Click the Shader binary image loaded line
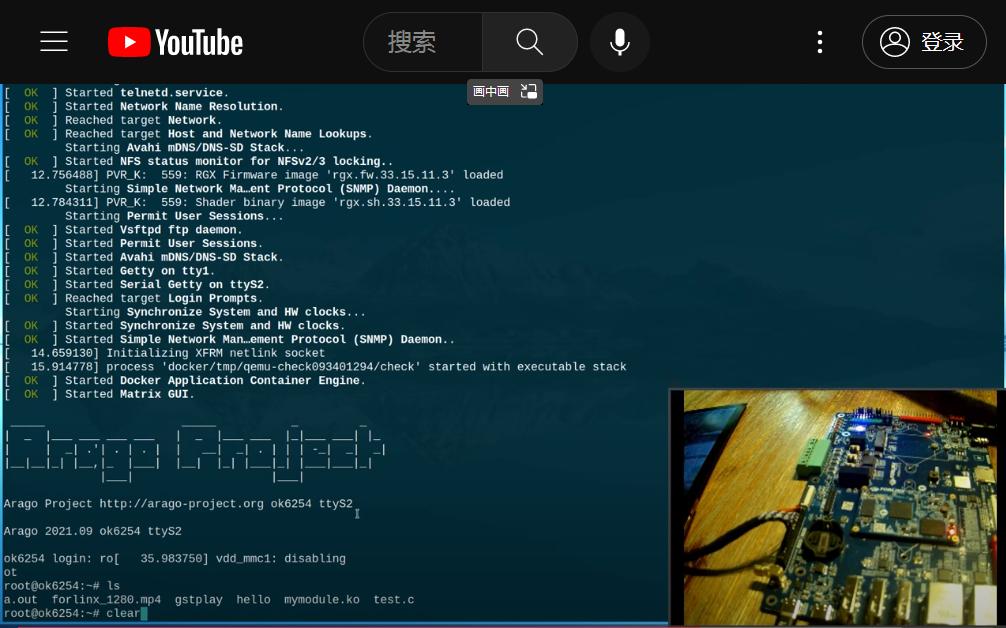Screen dimensions: 1006x628 pos(257,203)
